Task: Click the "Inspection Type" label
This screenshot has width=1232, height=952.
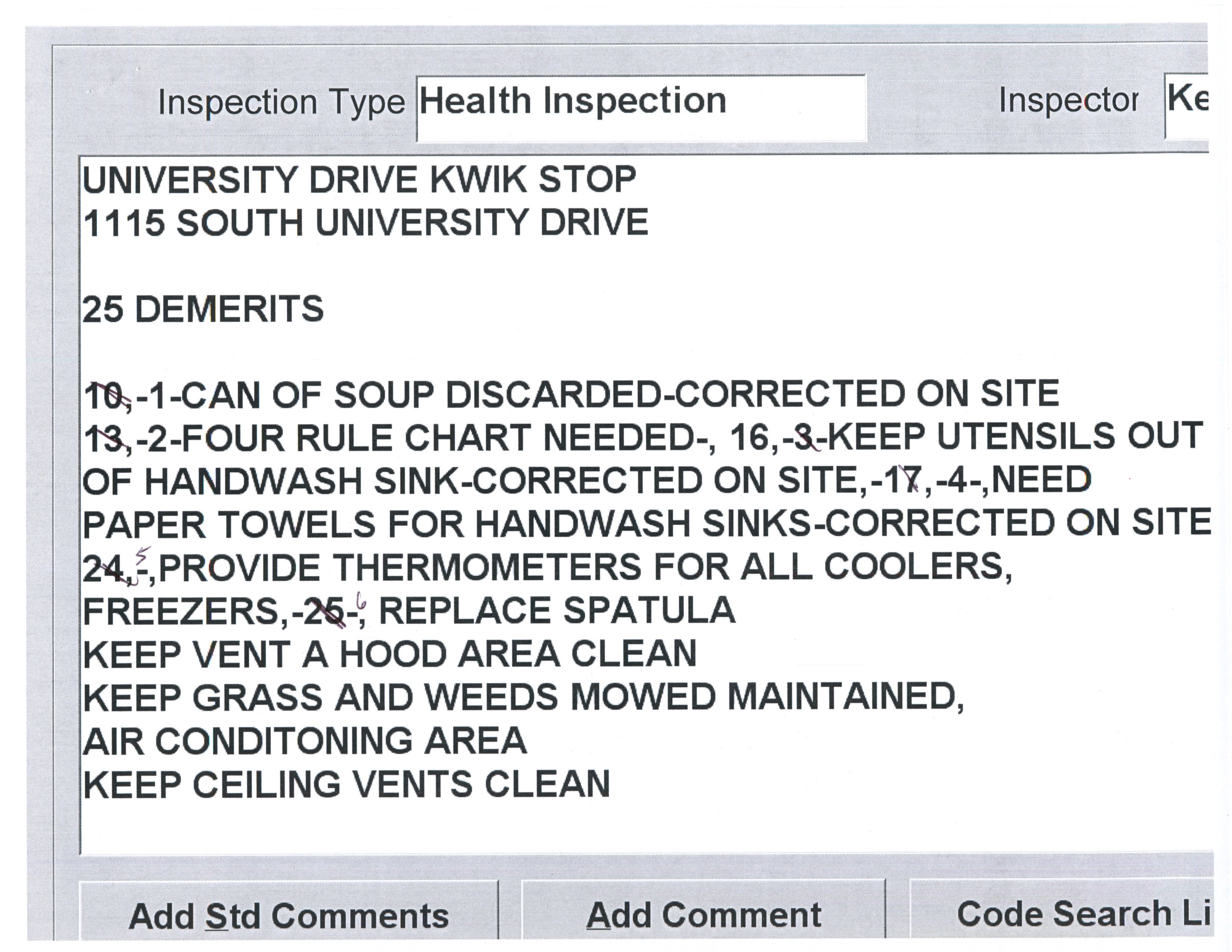Action: [x=281, y=103]
